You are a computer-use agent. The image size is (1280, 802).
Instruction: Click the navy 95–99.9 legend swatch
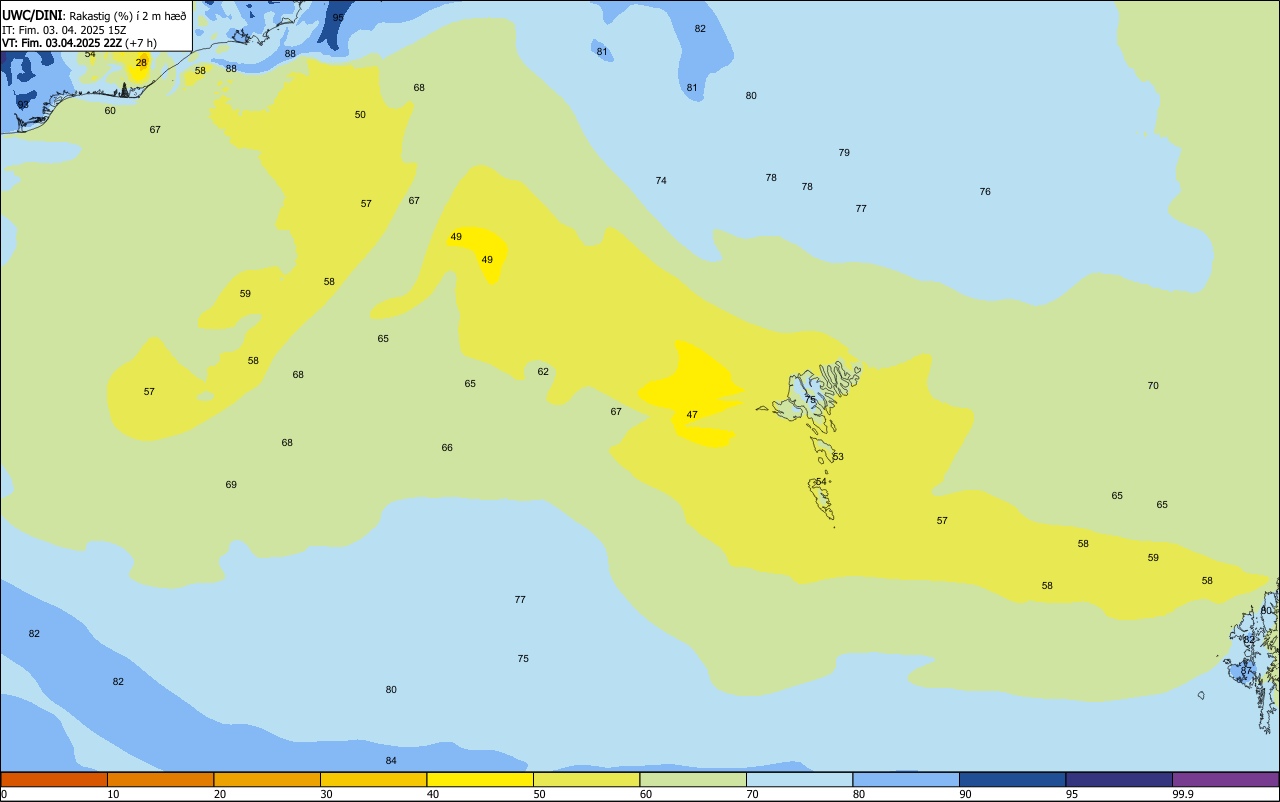1119,779
